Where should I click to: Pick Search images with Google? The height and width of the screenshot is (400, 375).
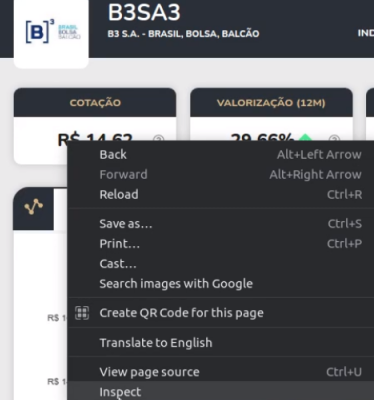(x=221, y=284)
